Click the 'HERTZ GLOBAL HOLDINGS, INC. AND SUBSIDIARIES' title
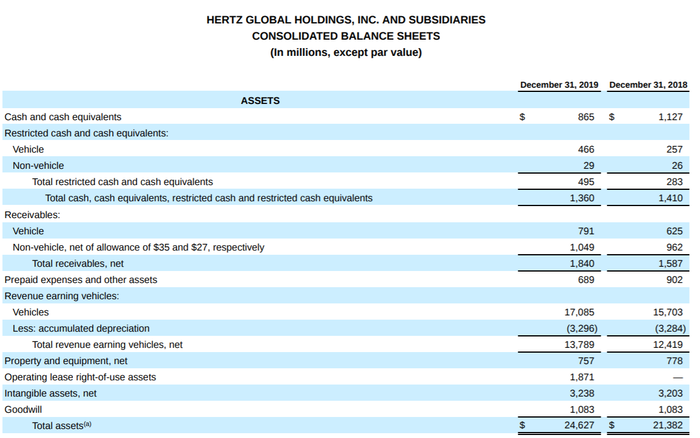The image size is (700, 438). click(346, 20)
